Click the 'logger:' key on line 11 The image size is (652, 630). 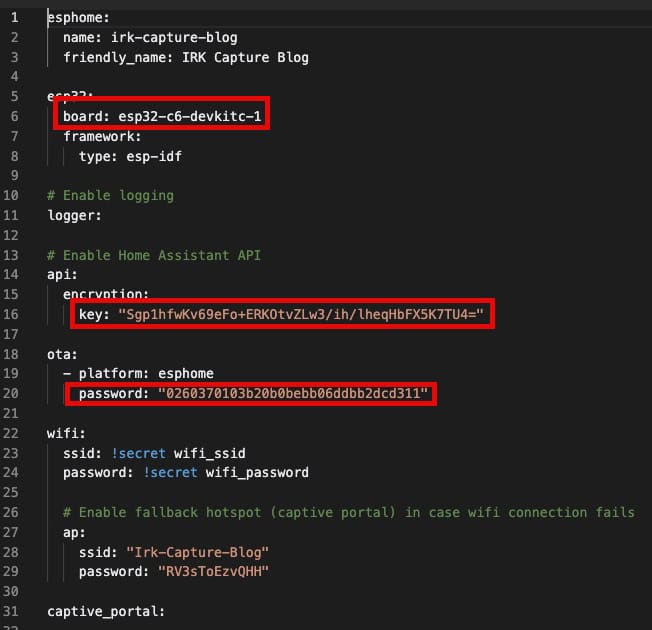[76, 215]
